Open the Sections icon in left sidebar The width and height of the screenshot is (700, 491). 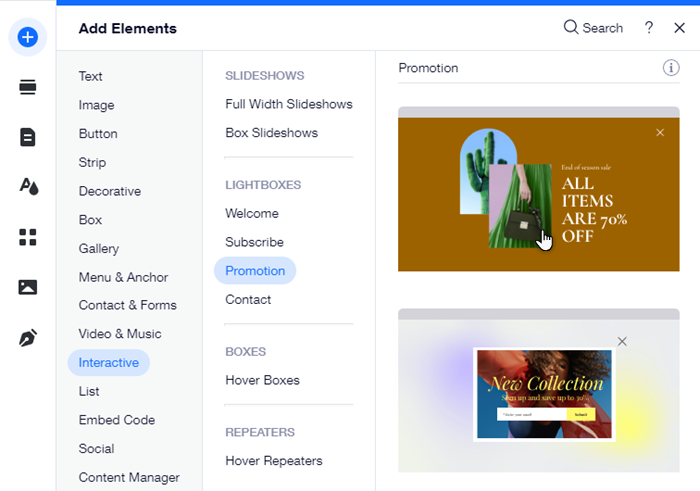(x=27, y=88)
